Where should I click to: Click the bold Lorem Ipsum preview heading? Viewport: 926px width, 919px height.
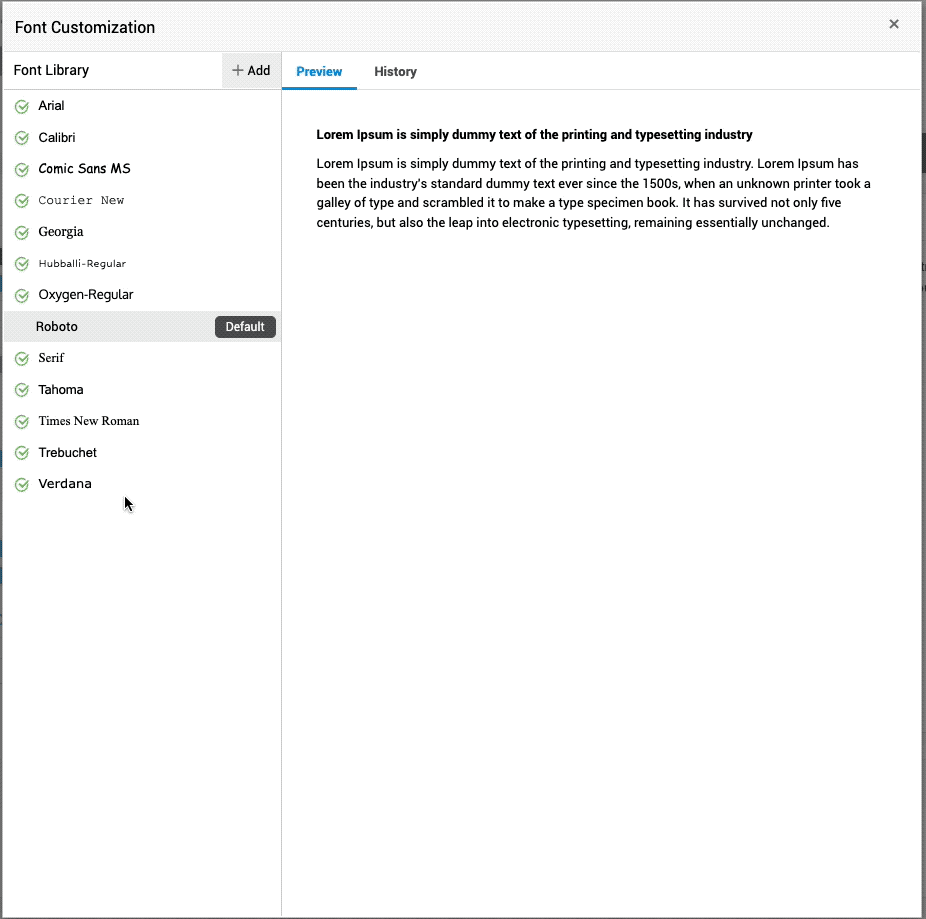click(534, 135)
